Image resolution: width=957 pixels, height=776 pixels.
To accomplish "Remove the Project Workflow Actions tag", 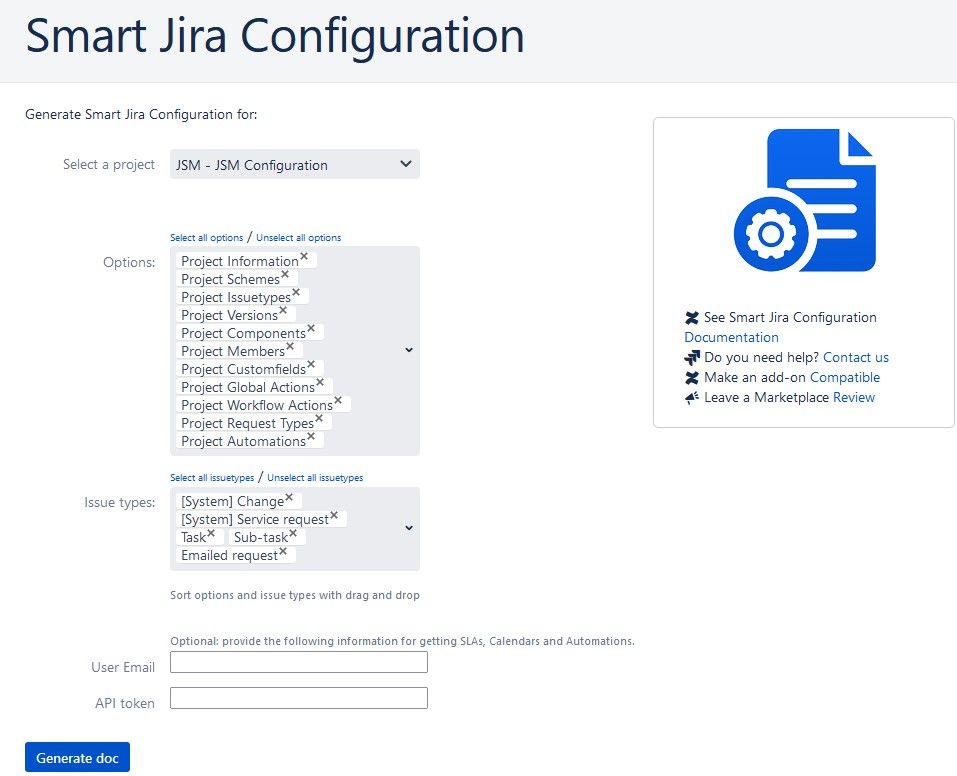I will (338, 401).
